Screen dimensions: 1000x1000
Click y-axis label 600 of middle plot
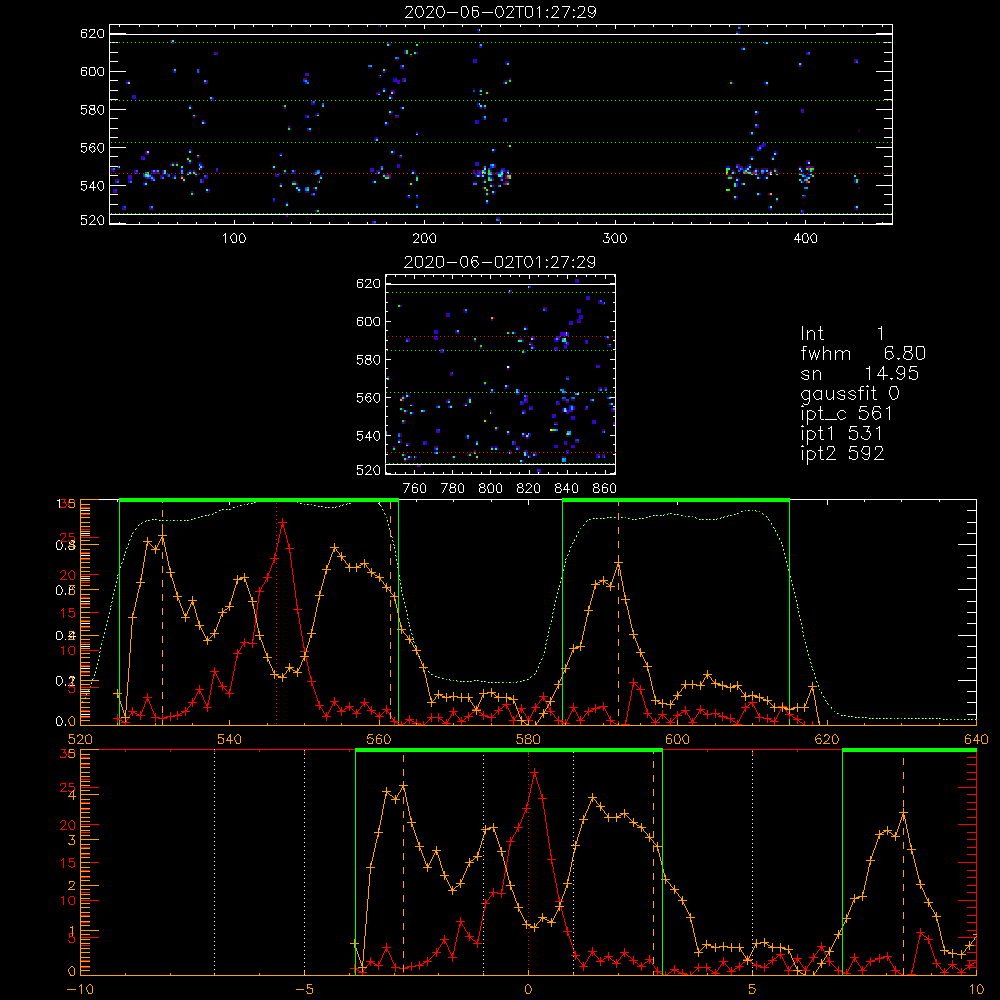click(368, 321)
